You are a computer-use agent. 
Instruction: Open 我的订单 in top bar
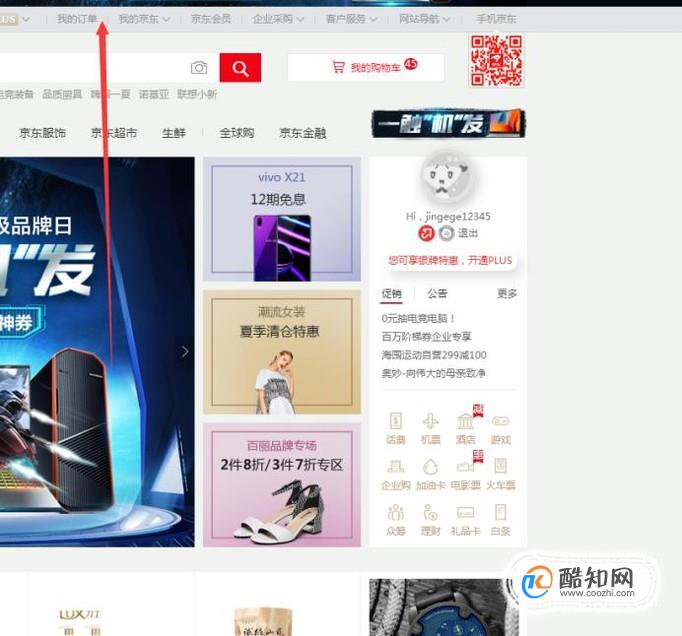77,19
